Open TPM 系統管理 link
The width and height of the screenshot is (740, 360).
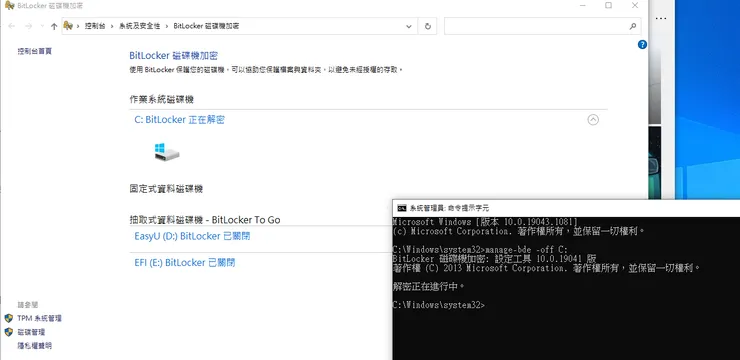(x=40, y=318)
